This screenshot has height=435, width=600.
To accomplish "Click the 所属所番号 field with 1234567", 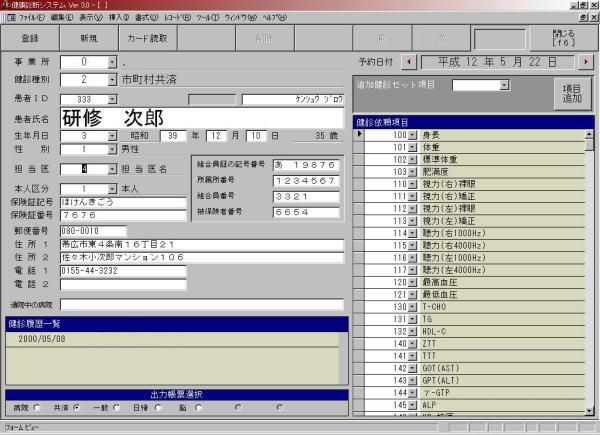I will [306, 181].
